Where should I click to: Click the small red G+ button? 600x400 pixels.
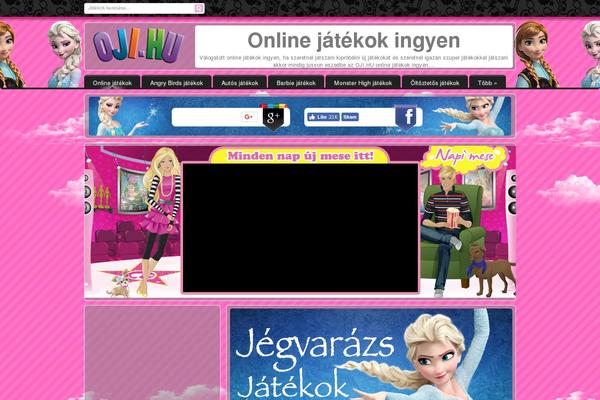point(249,117)
